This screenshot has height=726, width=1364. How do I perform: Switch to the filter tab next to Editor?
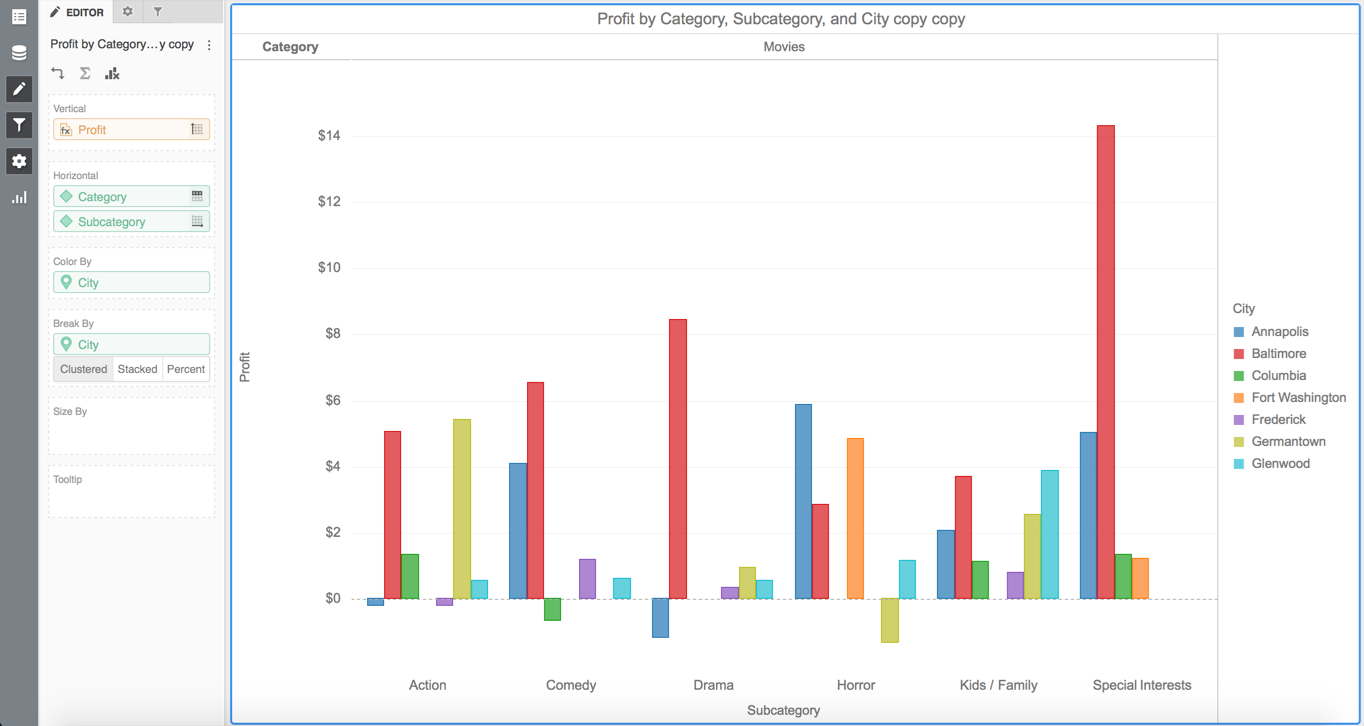158,12
